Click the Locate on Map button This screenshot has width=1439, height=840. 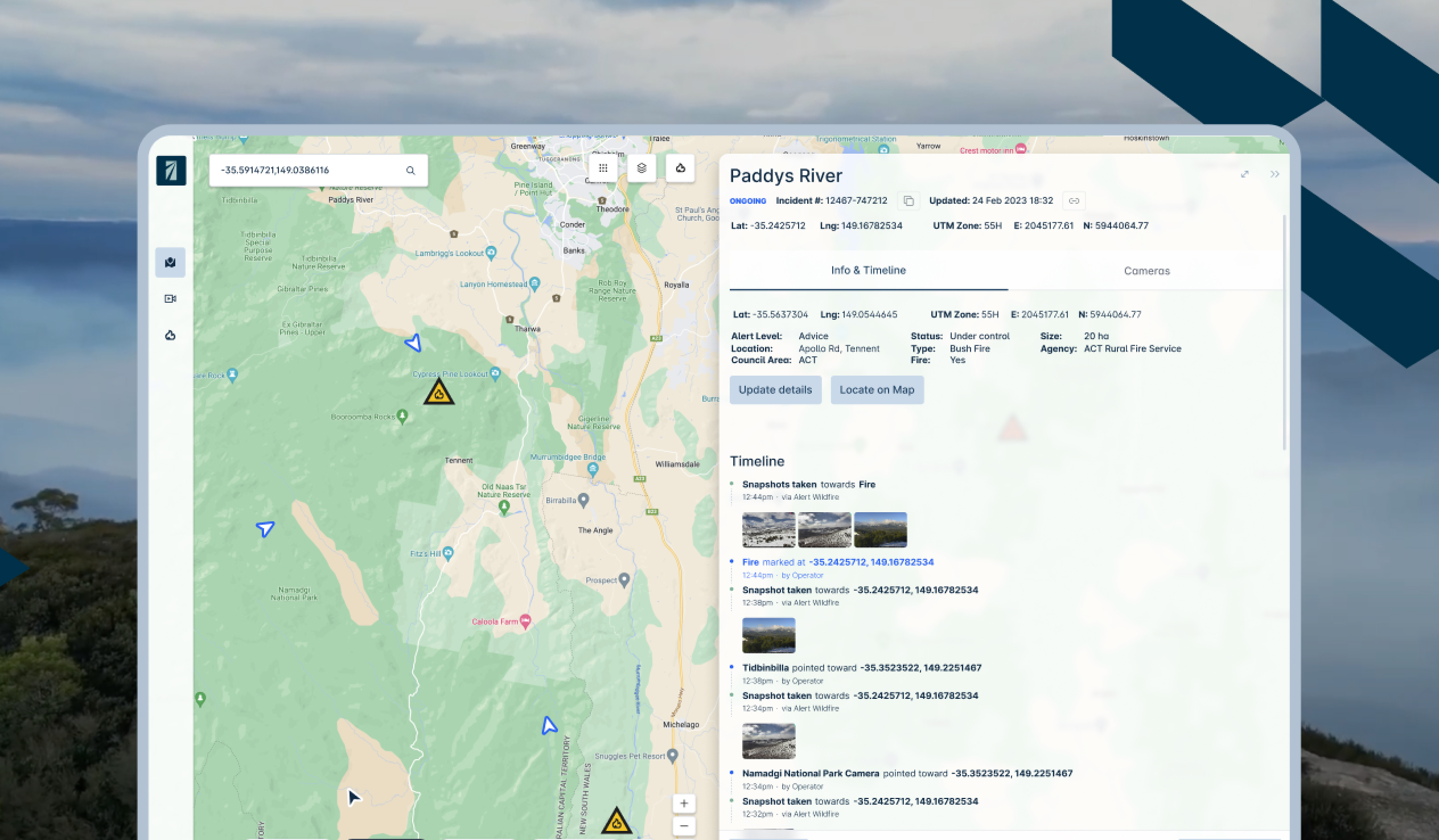coord(877,390)
